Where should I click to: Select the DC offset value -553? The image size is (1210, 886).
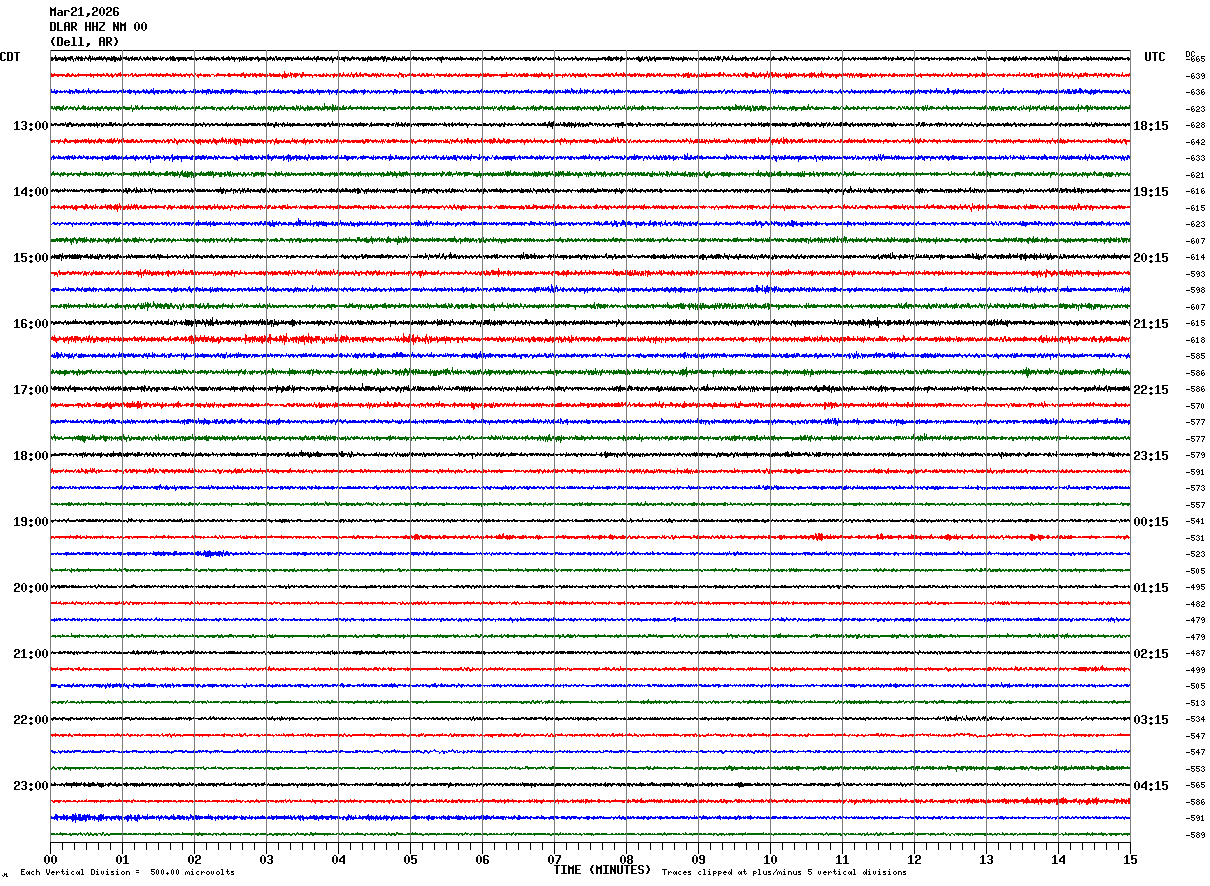[x=1195, y=769]
